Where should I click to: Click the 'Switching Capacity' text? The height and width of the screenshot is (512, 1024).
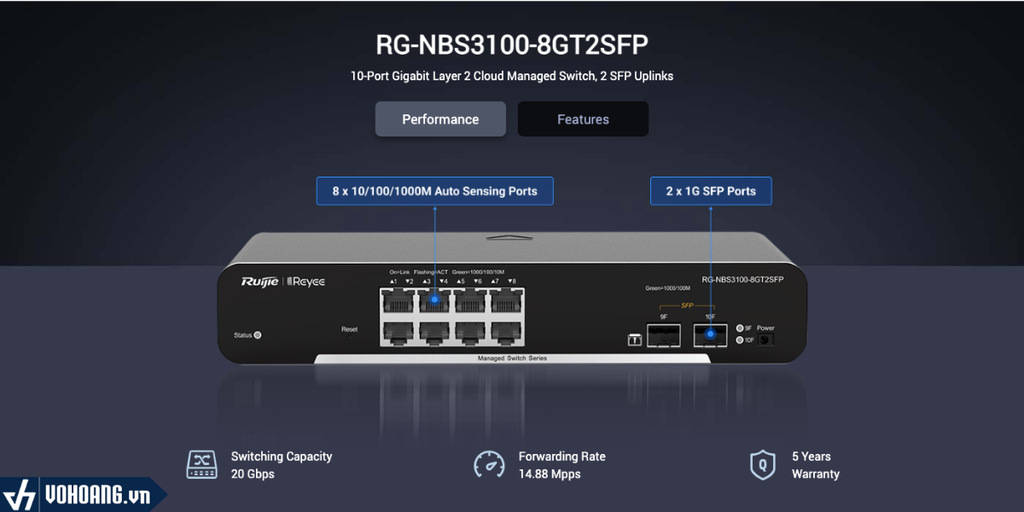[x=281, y=456]
